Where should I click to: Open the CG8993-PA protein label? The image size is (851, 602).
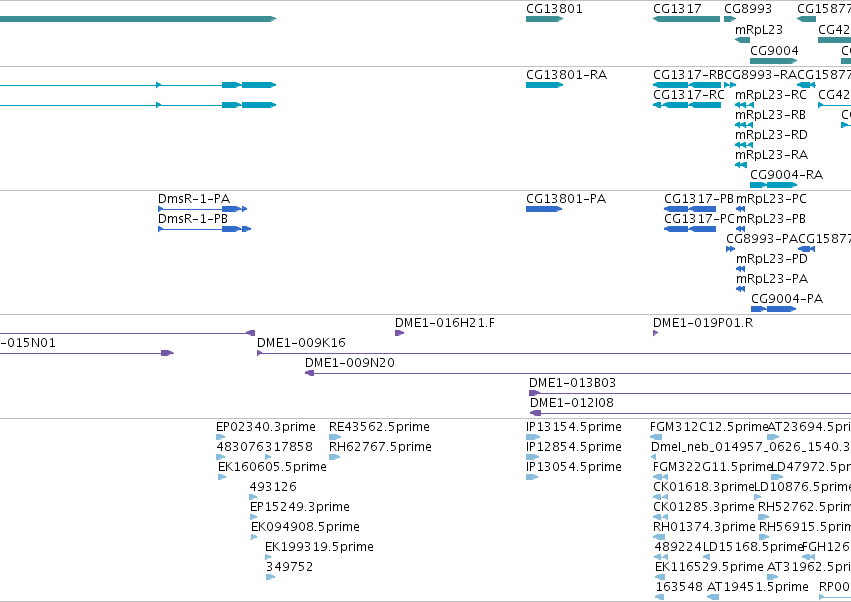click(762, 239)
